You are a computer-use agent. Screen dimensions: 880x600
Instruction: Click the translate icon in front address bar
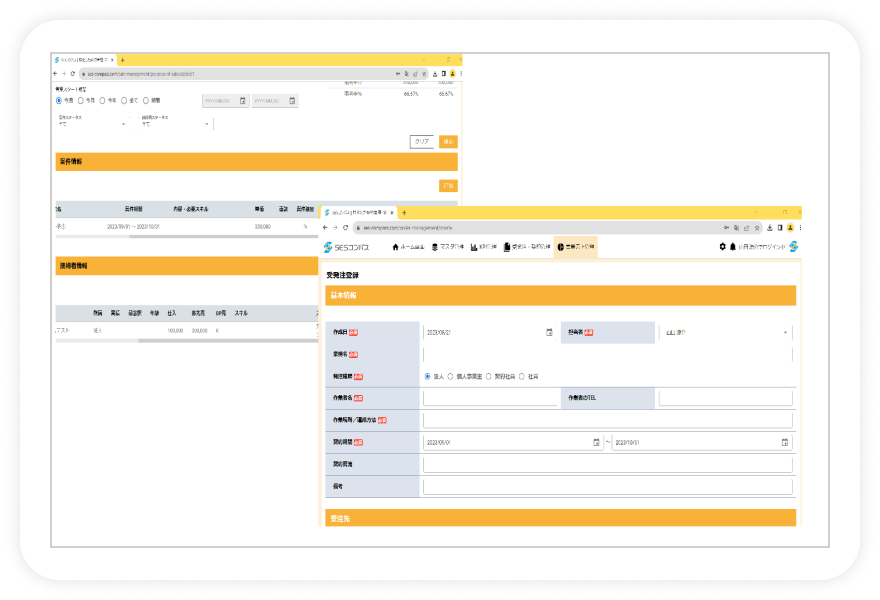(736, 228)
